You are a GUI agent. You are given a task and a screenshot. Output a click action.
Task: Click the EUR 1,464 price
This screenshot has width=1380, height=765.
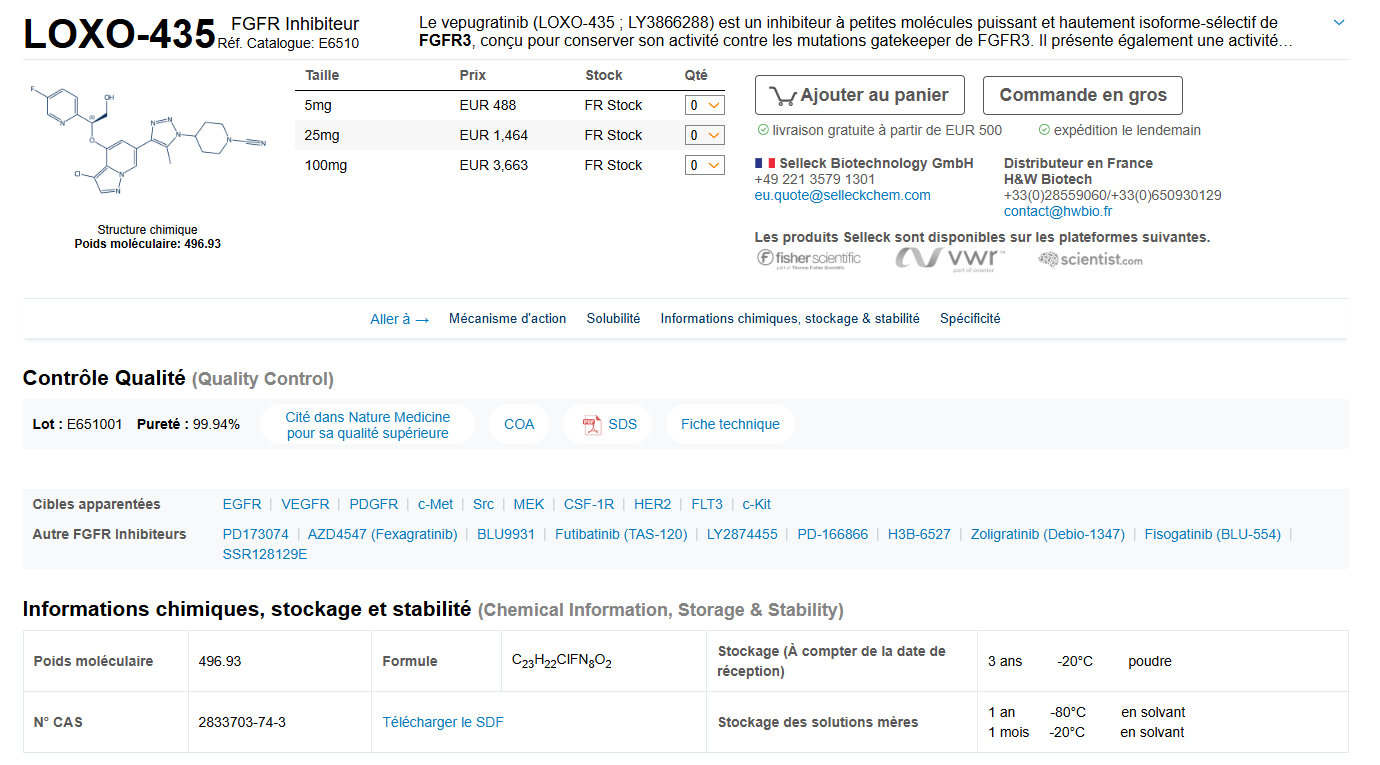[x=494, y=135]
